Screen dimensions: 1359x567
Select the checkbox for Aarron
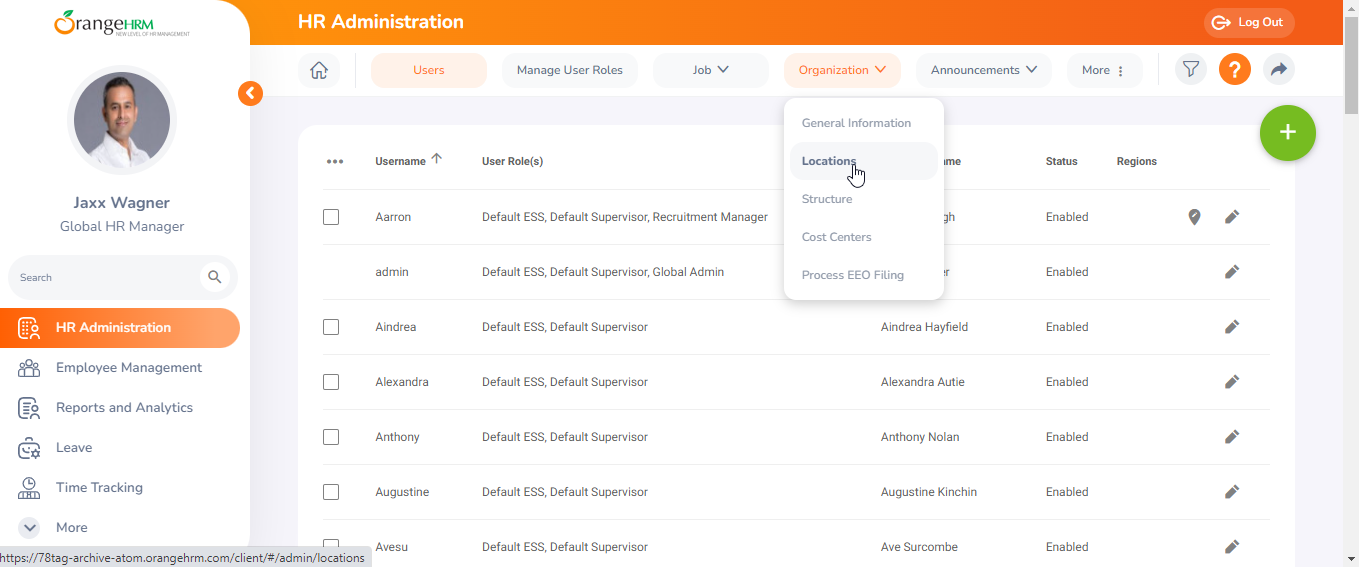click(331, 217)
